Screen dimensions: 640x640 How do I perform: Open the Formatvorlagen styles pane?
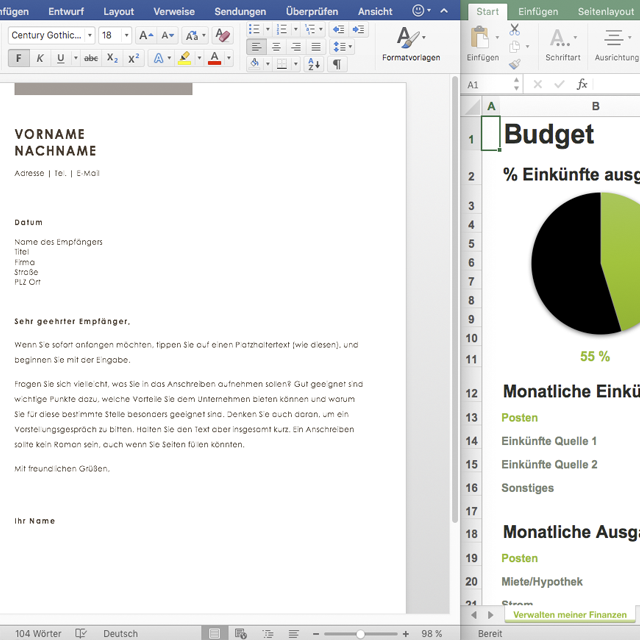click(x=410, y=44)
